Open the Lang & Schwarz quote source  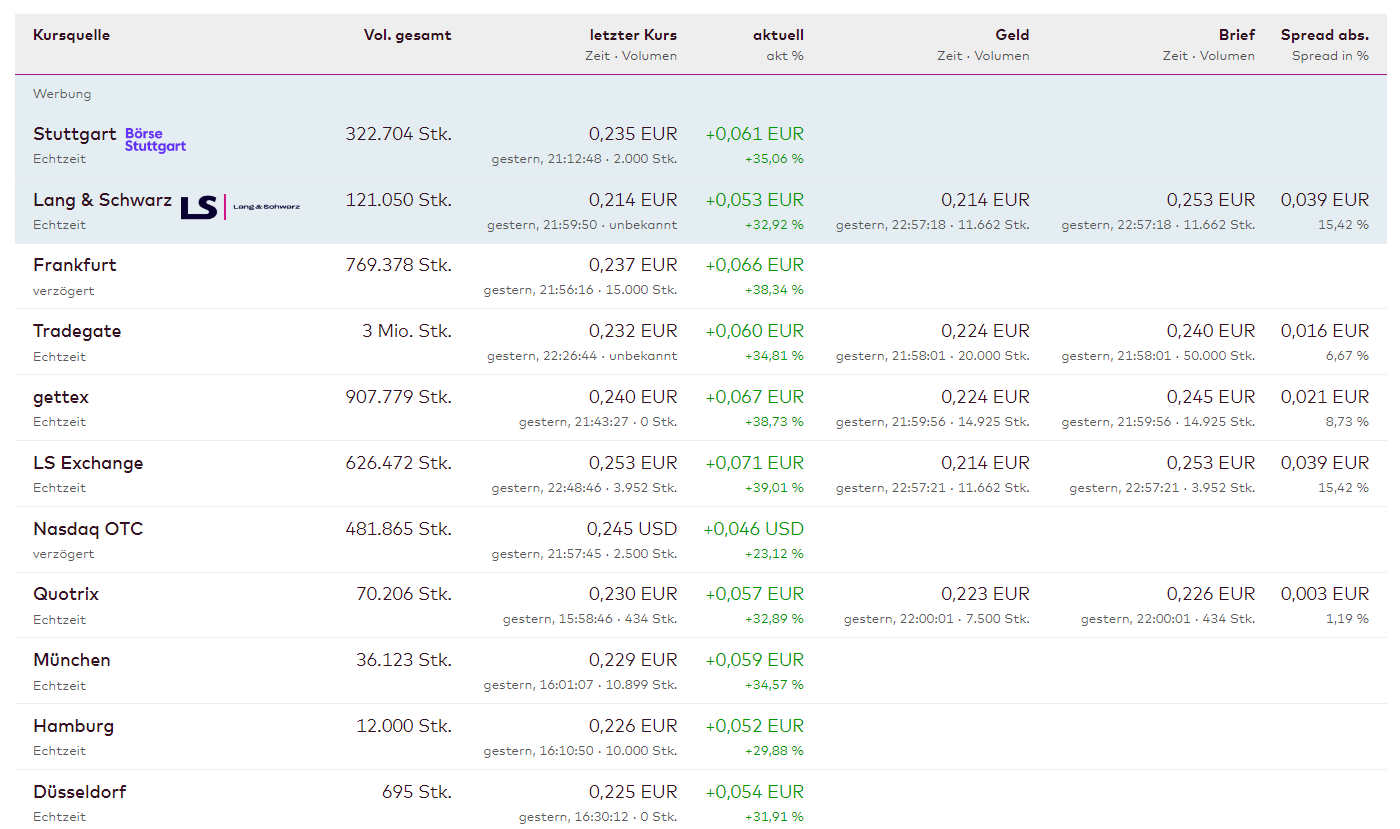700,211
